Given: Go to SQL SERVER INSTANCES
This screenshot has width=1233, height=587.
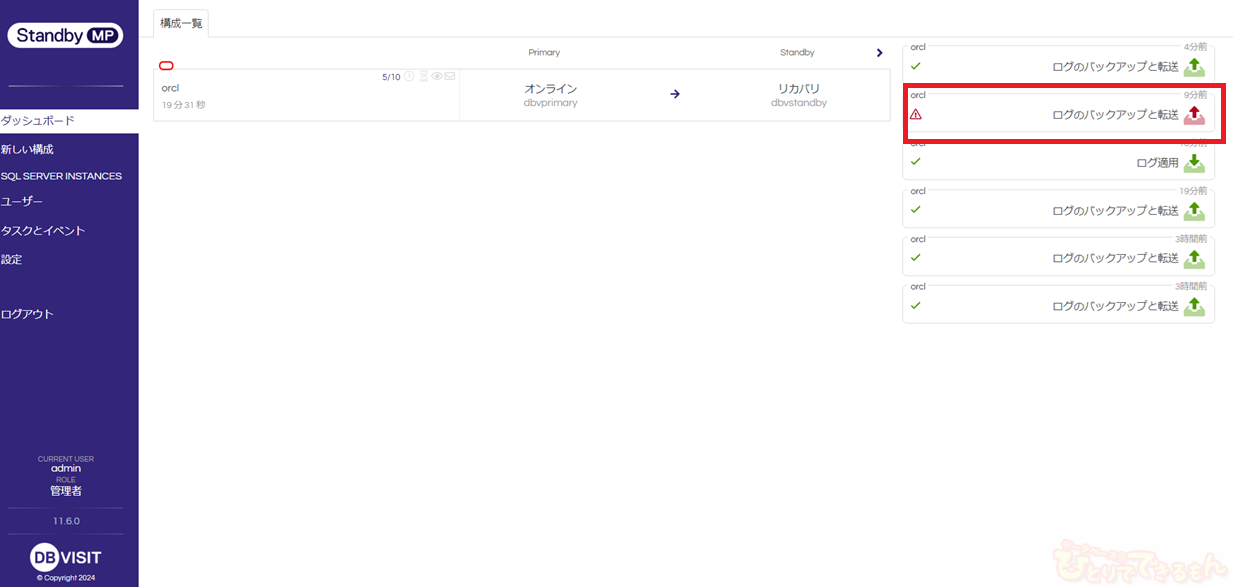Looking at the screenshot, I should [x=61, y=176].
